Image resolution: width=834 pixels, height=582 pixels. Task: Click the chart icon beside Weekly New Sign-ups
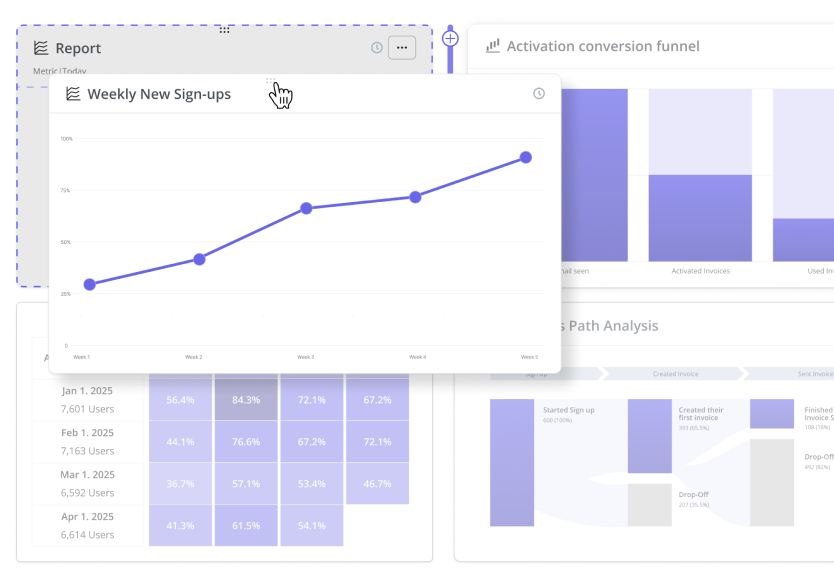point(71,94)
